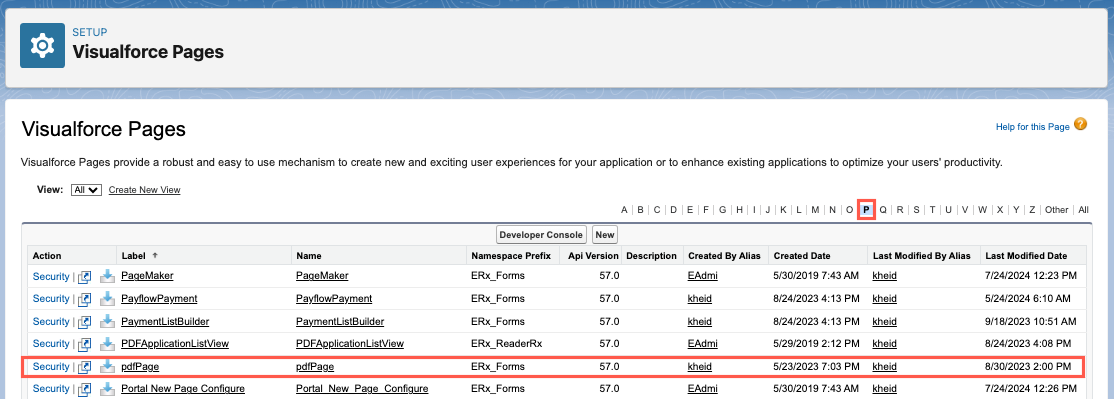Filter pages by letter Q
The image size is (1114, 399).
883,209
